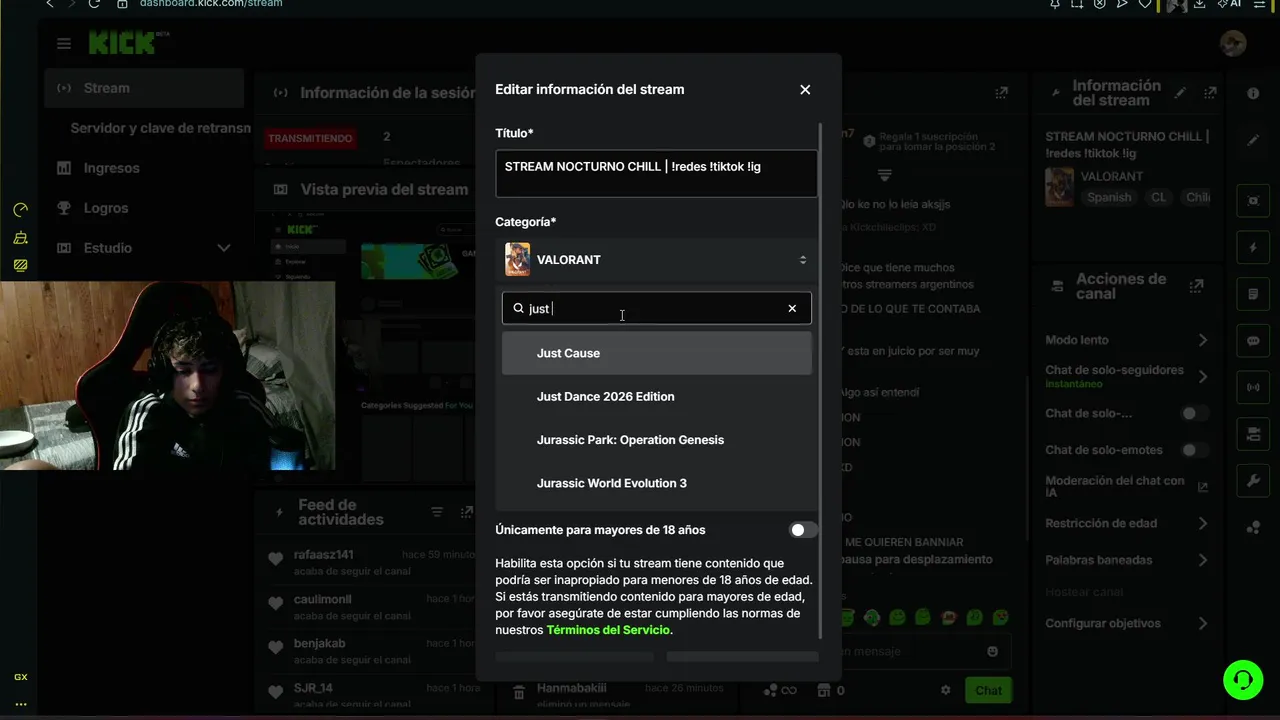Expand Palabras baneadas options
This screenshot has height=720, width=1280.
pyautogui.click(x=1202, y=560)
